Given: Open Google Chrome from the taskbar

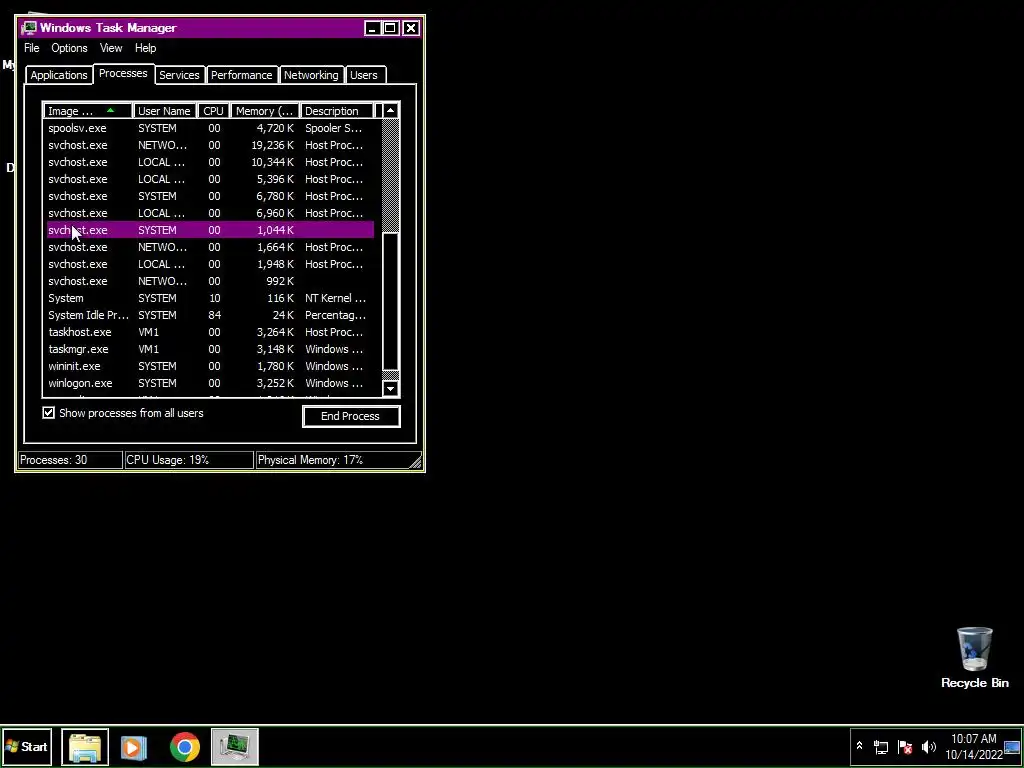Looking at the screenshot, I should tap(185, 747).
